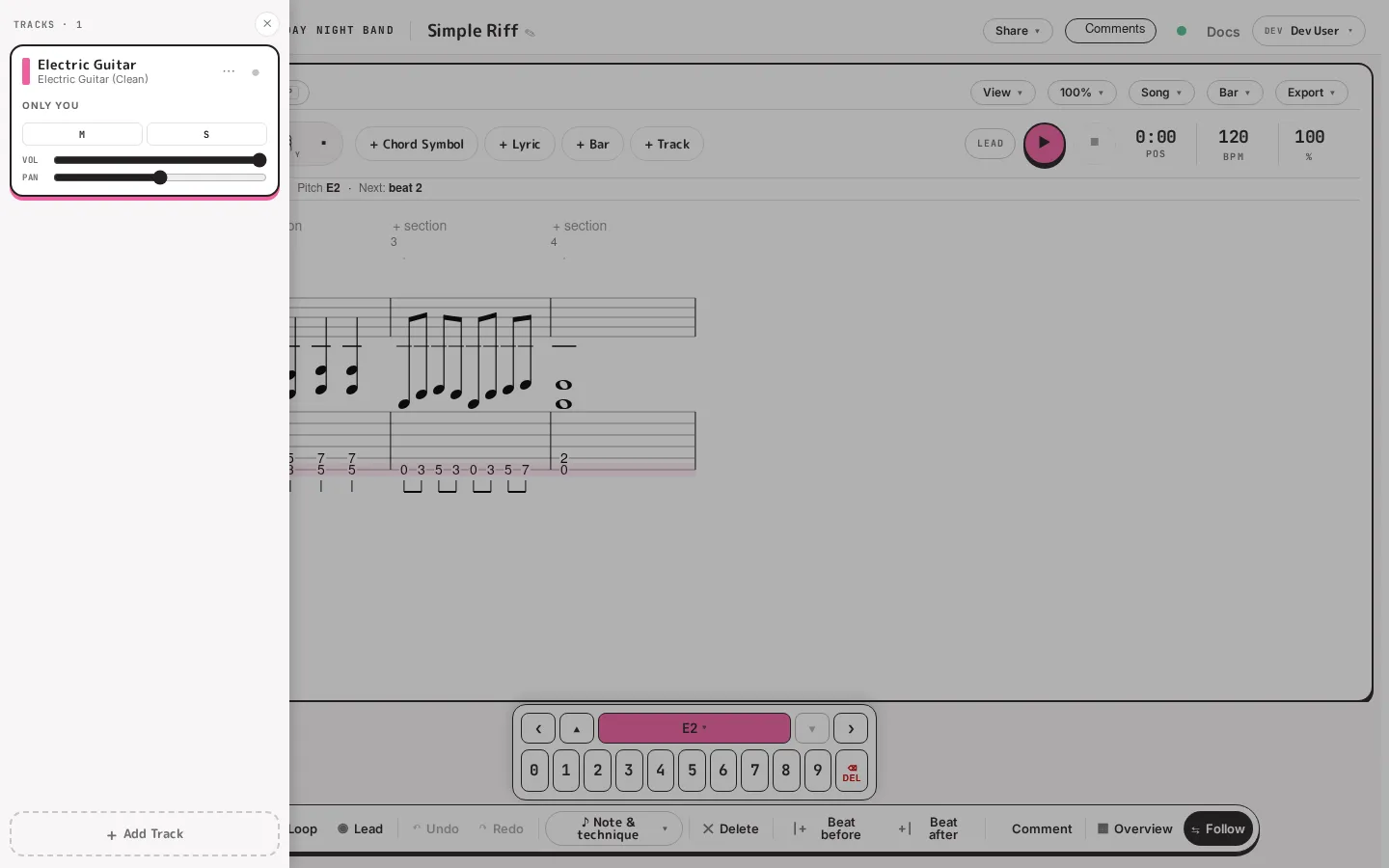Add a Chord Symbol
Screen dimensions: 1389x868
click(x=417, y=145)
